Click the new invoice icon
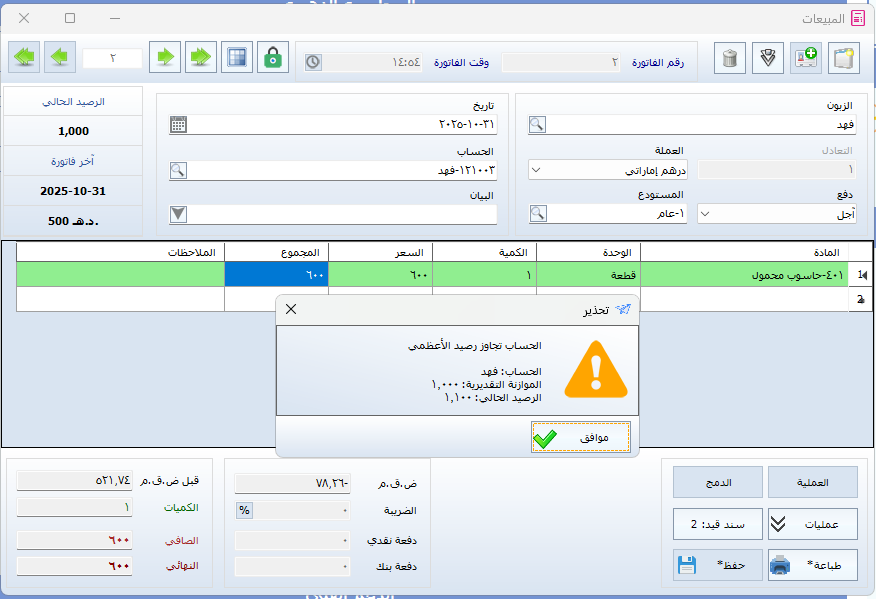876x599 pixels. 845,57
